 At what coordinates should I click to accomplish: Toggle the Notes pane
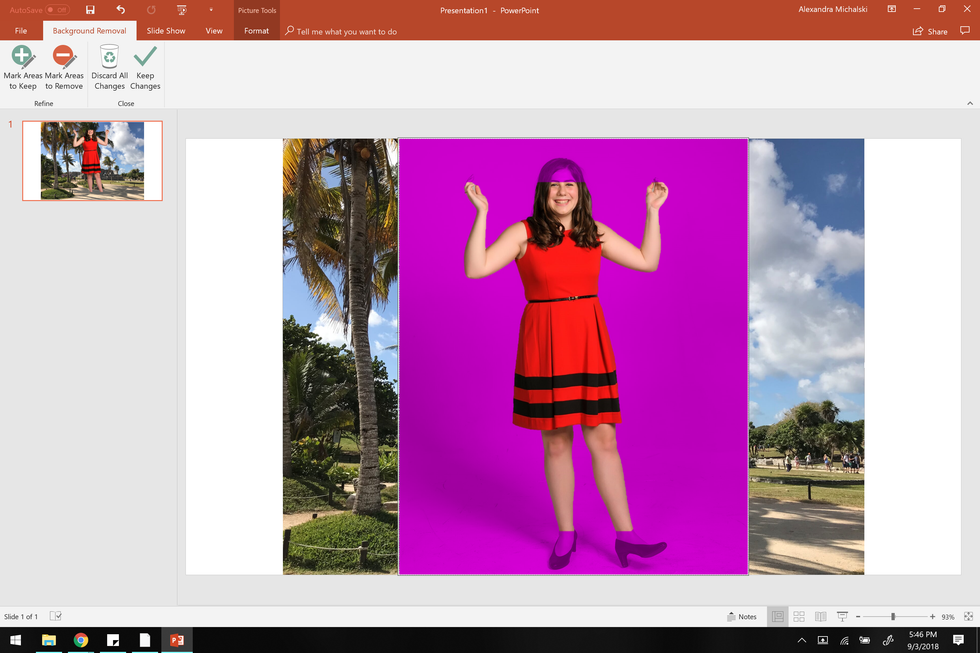coord(741,617)
